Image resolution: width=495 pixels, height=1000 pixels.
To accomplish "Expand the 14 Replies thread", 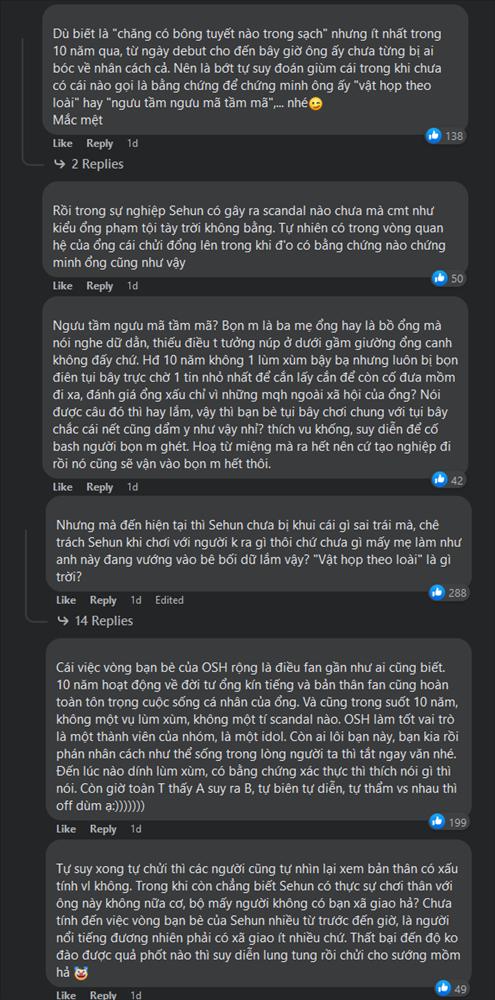I will [94, 621].
